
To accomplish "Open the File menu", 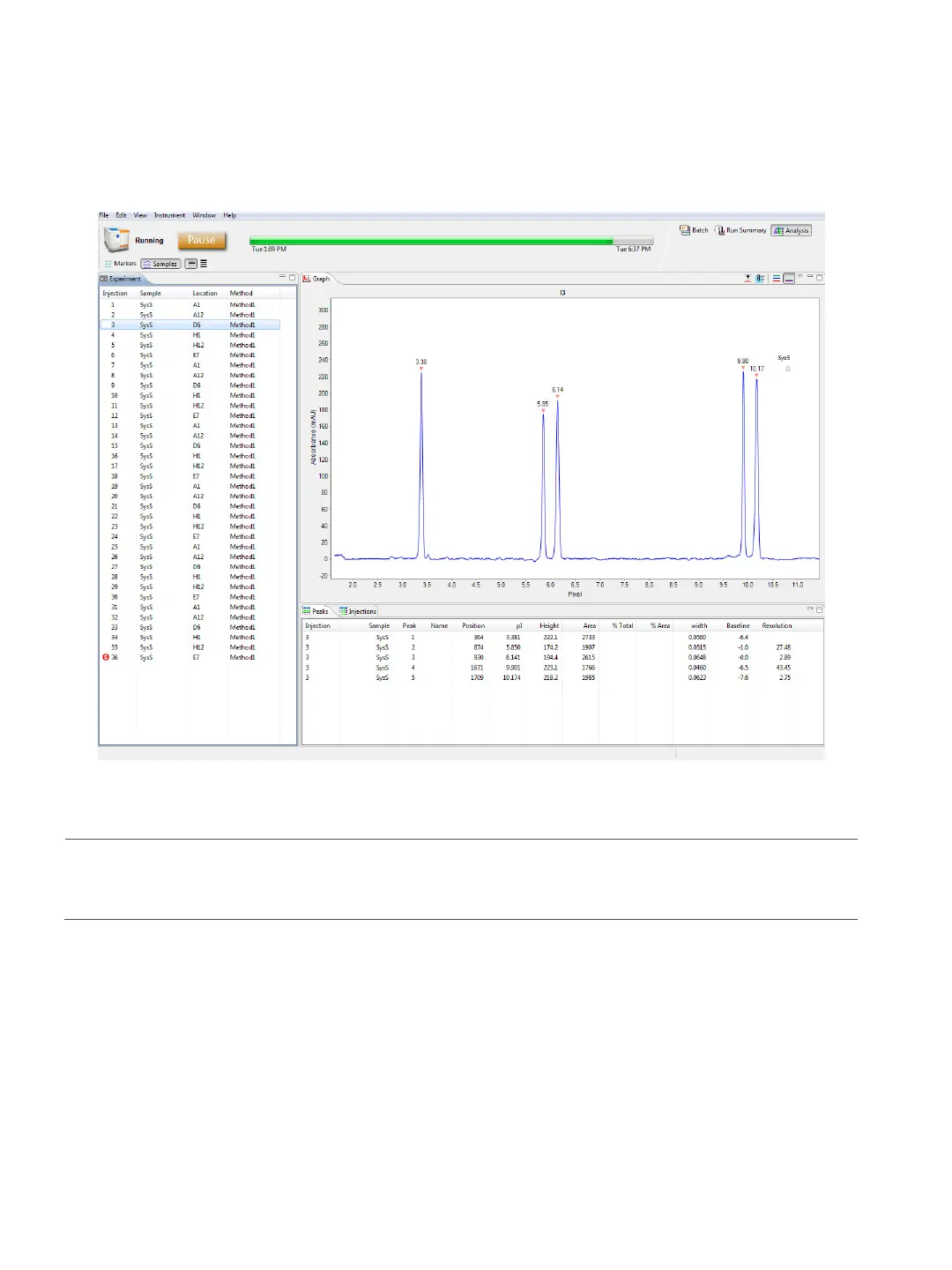I will tap(104, 215).
